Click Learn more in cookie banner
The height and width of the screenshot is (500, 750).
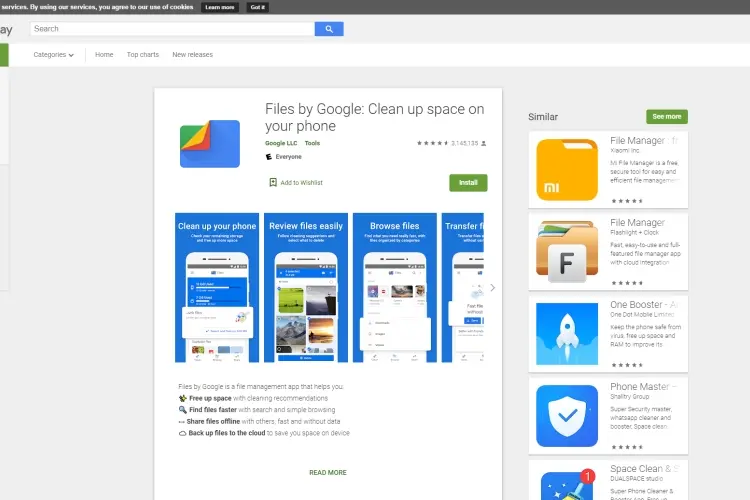click(220, 7)
